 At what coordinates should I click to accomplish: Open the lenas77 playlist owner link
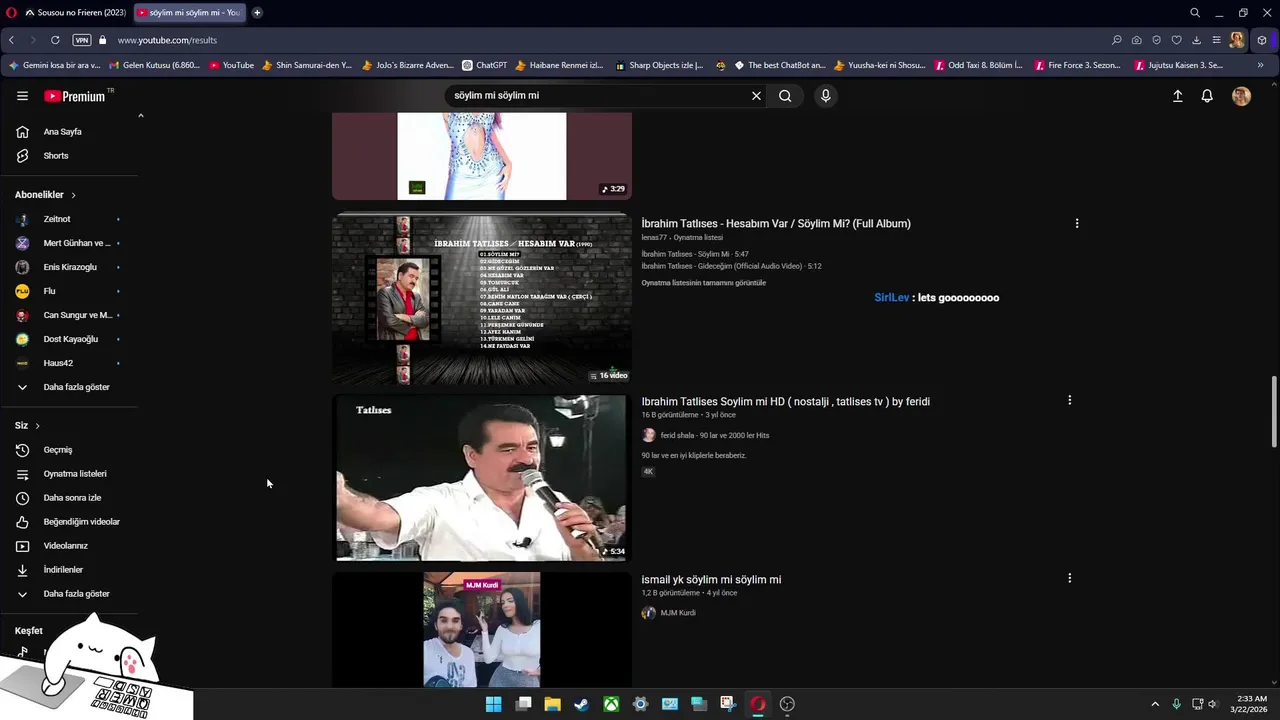tap(654, 238)
